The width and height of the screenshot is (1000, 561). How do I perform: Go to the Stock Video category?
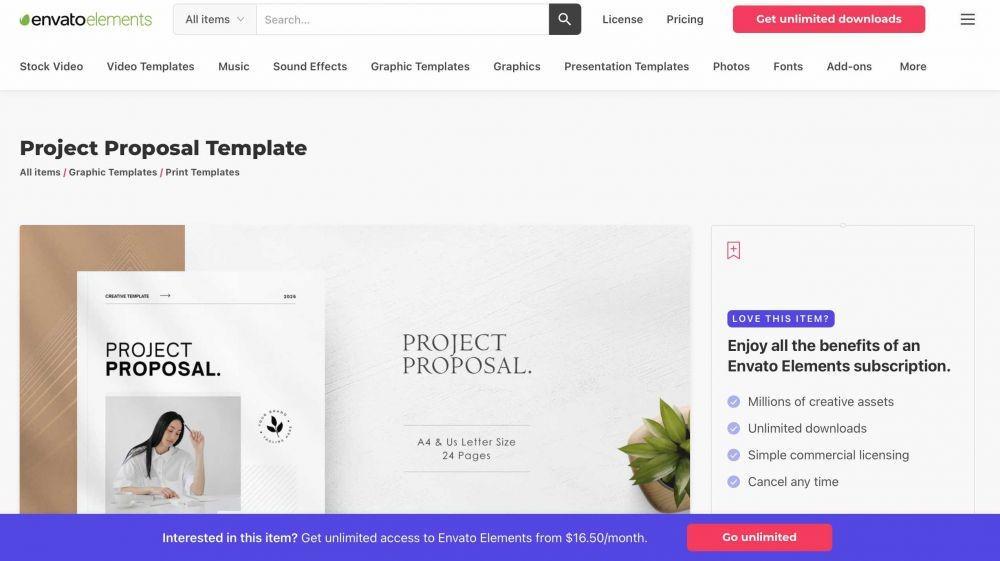pyautogui.click(x=51, y=66)
